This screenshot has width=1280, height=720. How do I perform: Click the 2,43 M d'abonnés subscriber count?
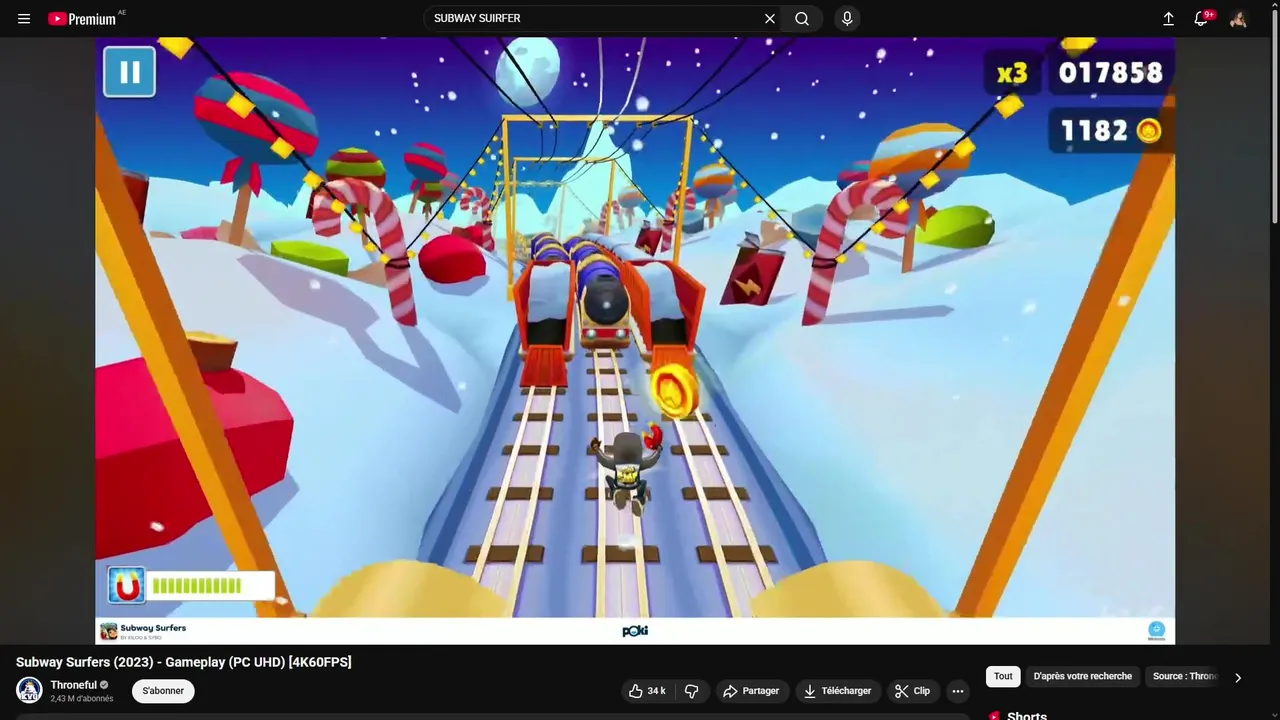[x=82, y=699]
